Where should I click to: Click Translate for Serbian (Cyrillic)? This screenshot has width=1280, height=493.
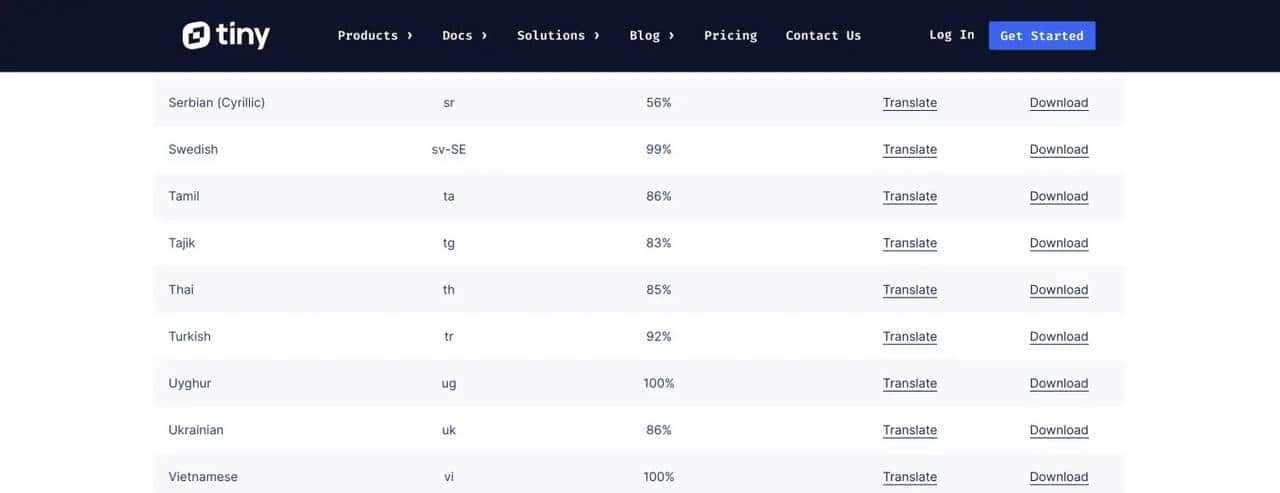click(x=909, y=103)
